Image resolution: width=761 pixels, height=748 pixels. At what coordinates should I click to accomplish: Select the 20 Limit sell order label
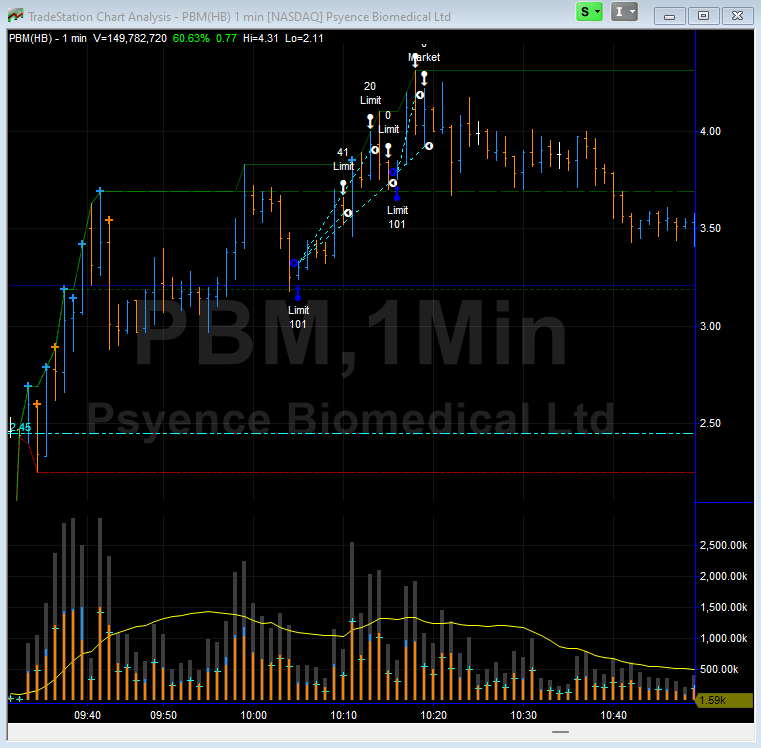click(370, 93)
